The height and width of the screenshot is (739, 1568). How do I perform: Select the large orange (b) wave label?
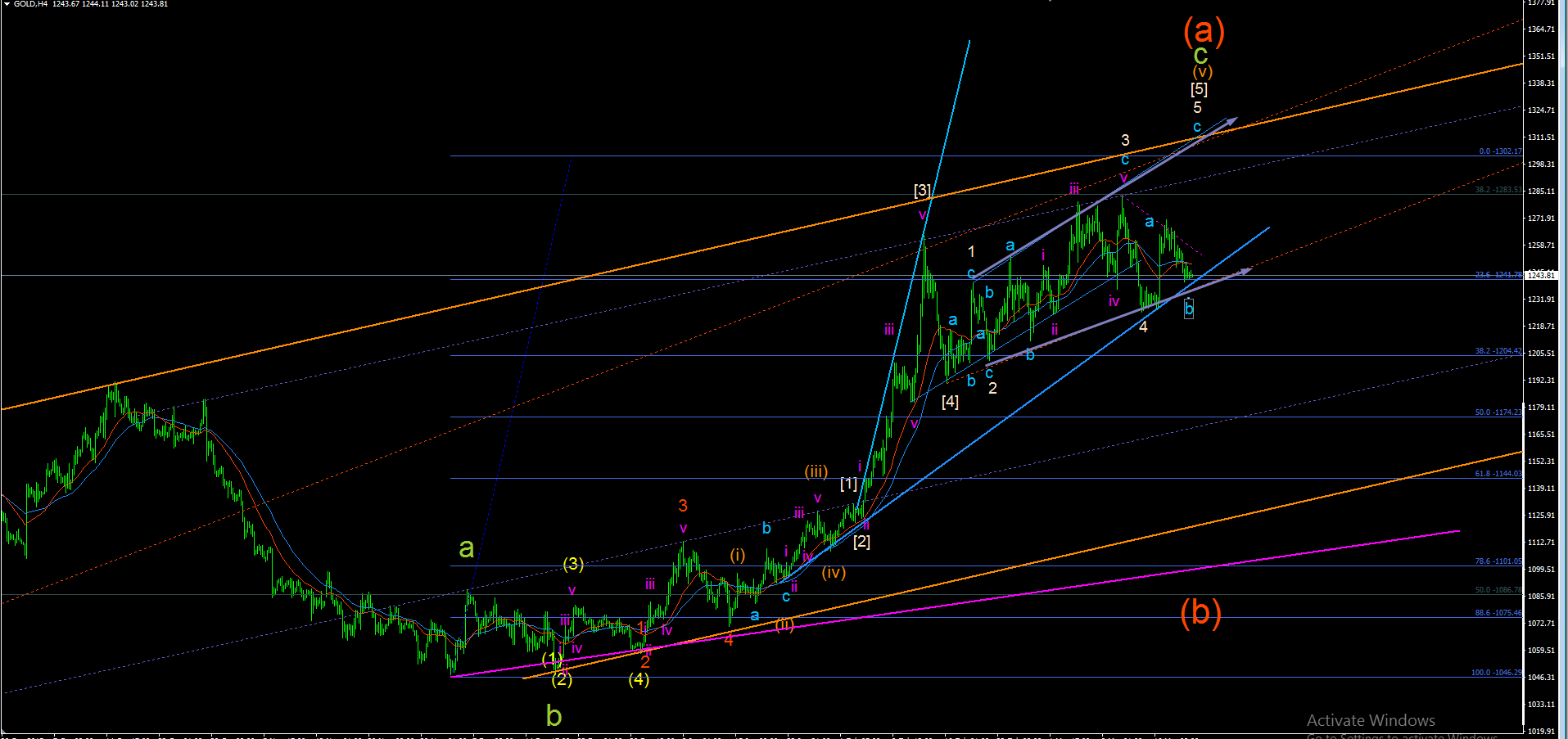[1200, 612]
